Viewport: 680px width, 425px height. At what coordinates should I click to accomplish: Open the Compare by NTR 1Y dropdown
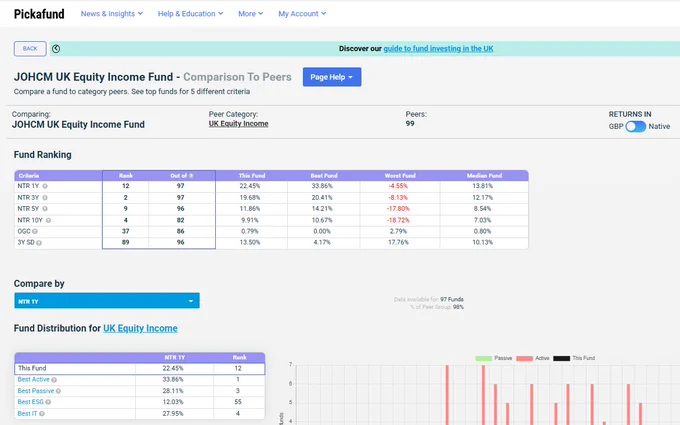[x=107, y=301]
